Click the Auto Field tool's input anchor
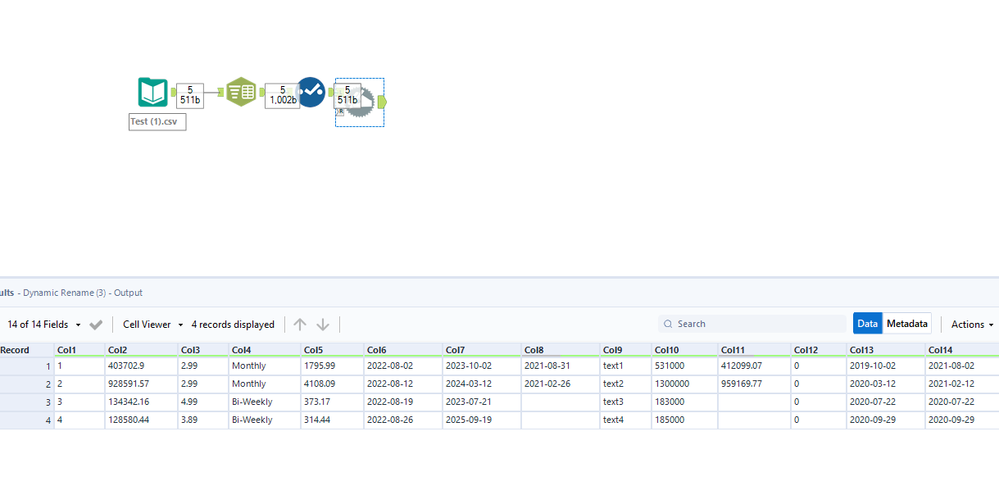Viewport: 999px width, 477px height. point(222,93)
